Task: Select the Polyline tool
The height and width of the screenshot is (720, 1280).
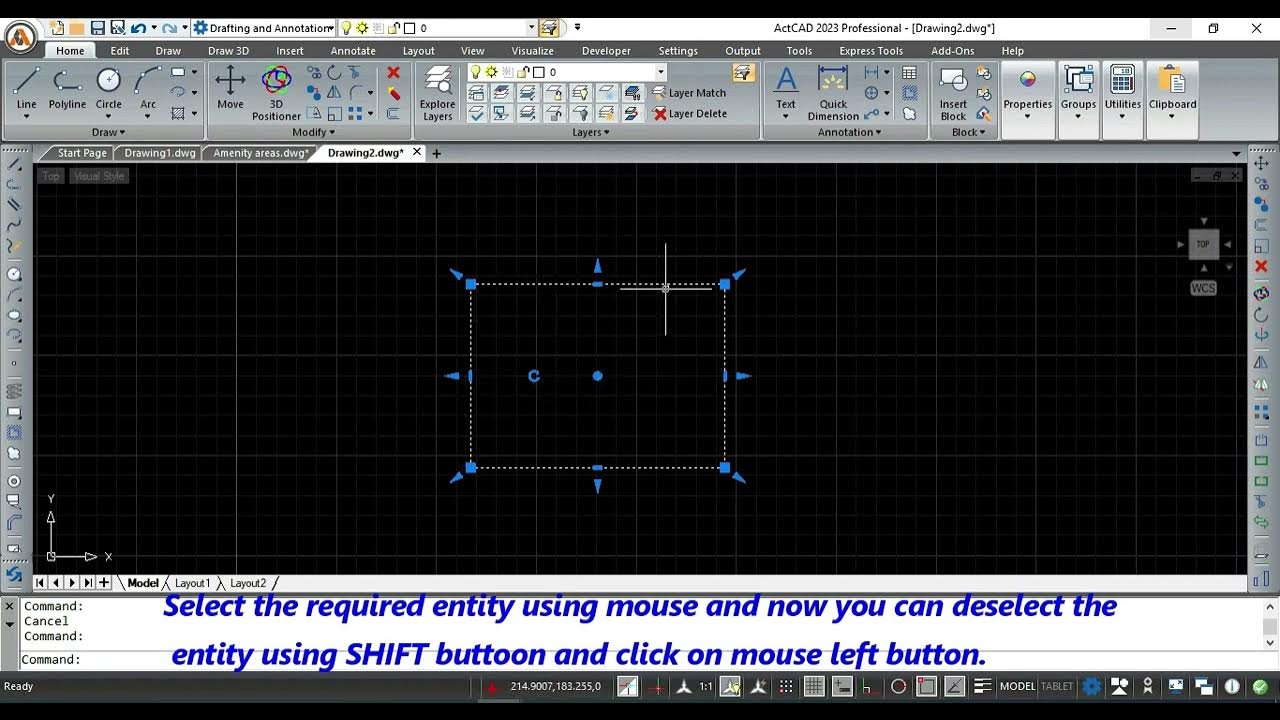Action: pos(67,89)
